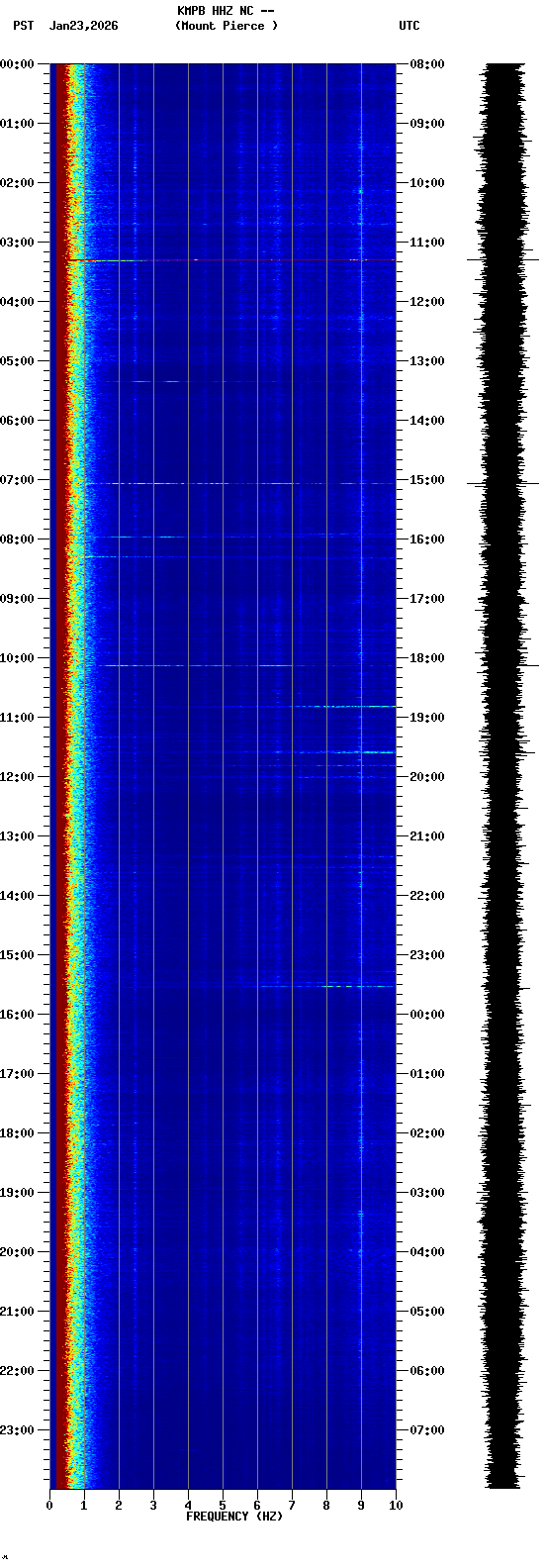Click the 'KMPB HHZ NC --' station title
Screen dimensions: 546x1568
coord(226,11)
